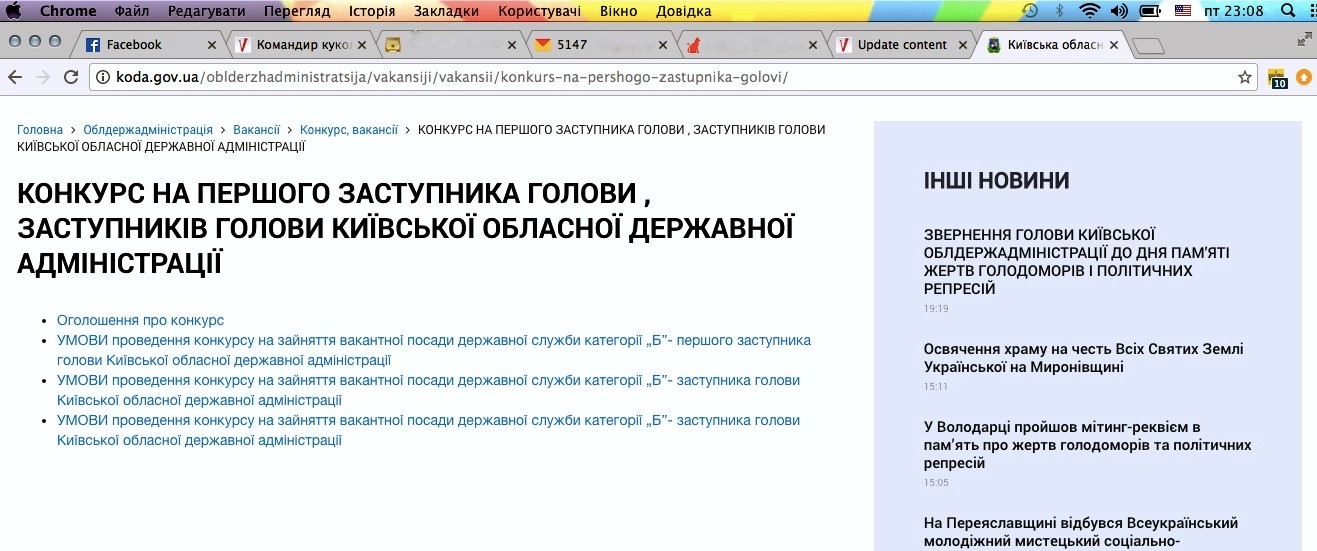Open the Облдержадміністрація breadcrumb link
The height and width of the screenshot is (551, 1317).
click(x=148, y=130)
